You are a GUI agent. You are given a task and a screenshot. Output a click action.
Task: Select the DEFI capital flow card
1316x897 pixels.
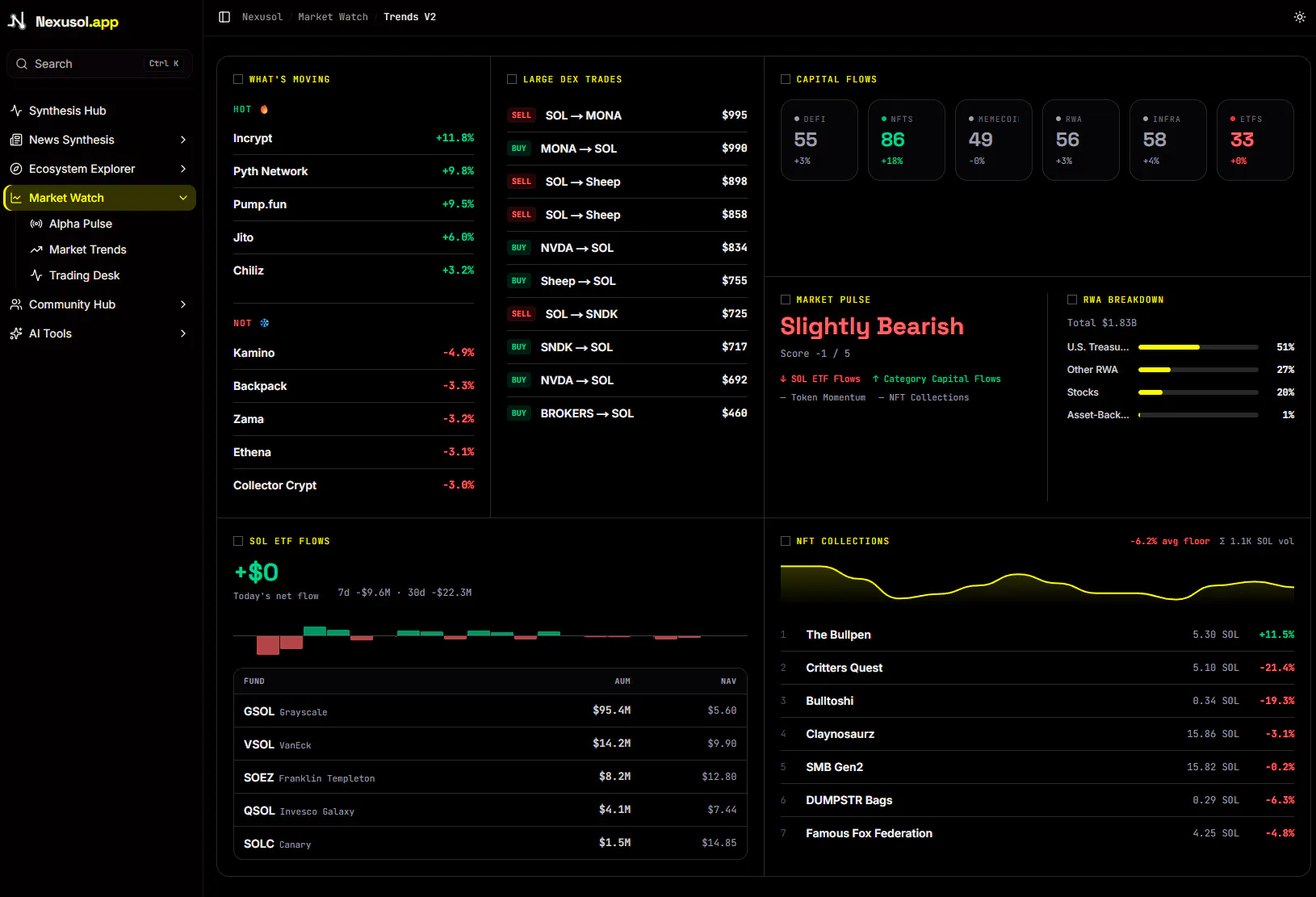[819, 140]
